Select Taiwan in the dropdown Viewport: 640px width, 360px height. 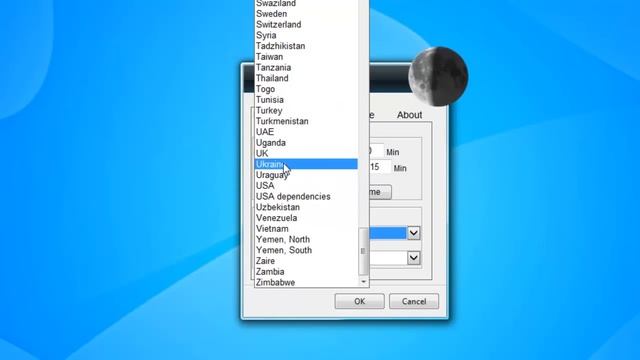click(306, 57)
